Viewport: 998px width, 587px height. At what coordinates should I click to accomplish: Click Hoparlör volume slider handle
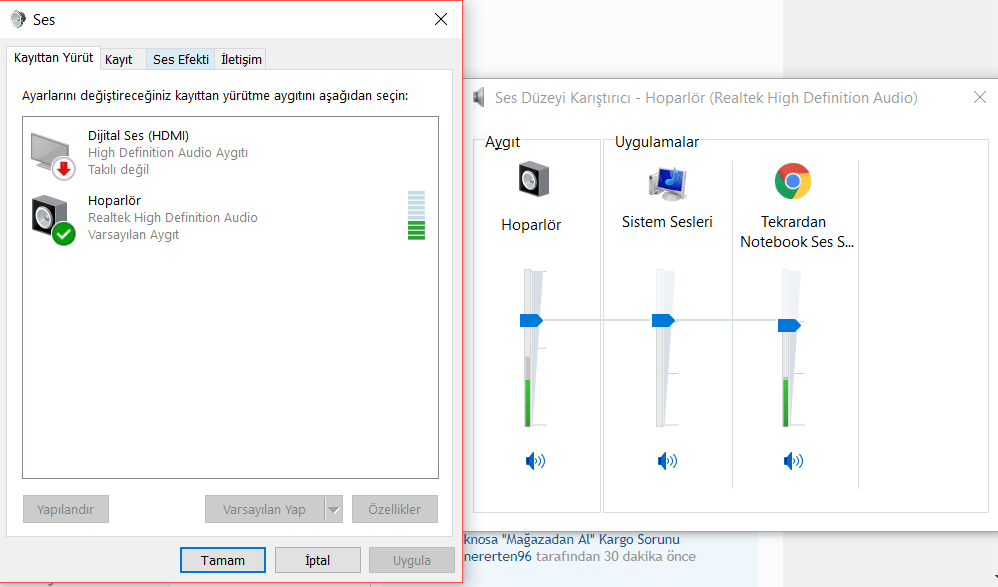pyautogui.click(x=531, y=320)
